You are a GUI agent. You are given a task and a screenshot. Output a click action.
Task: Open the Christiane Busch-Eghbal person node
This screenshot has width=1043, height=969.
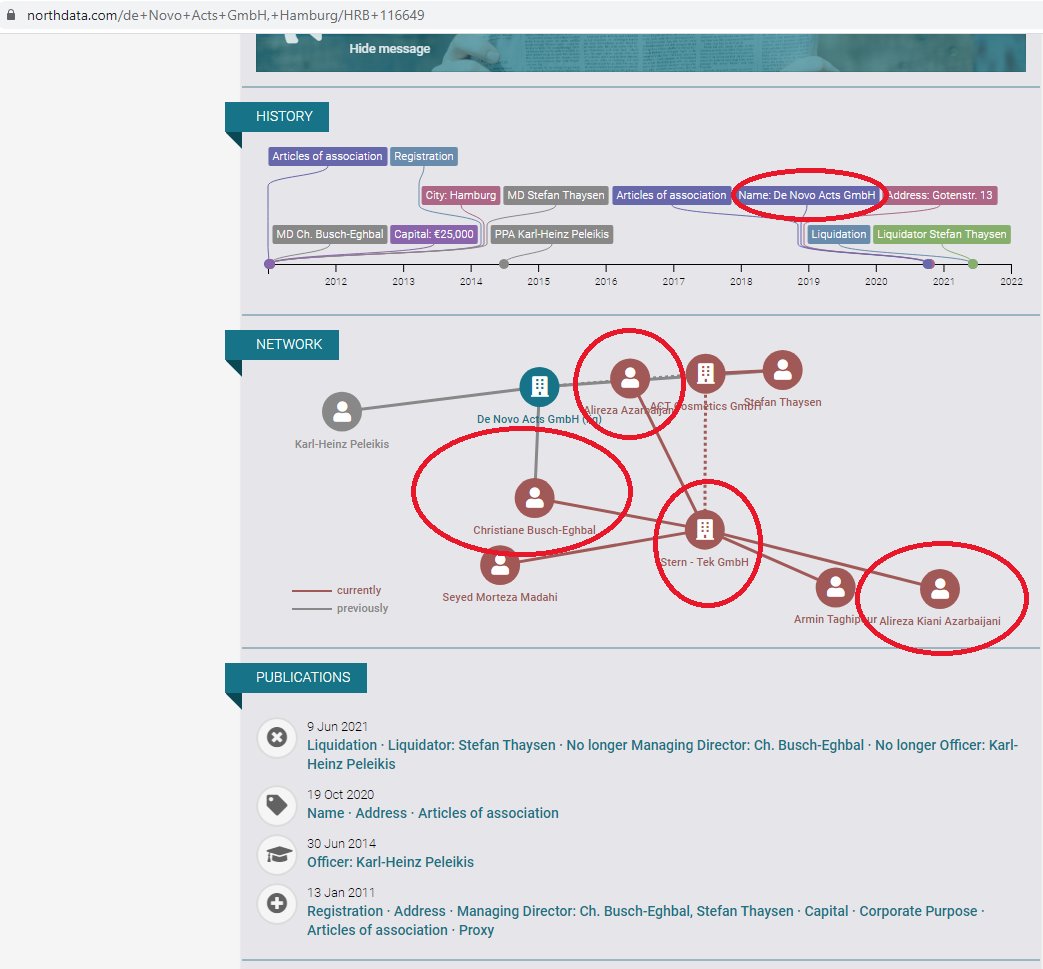click(x=534, y=498)
